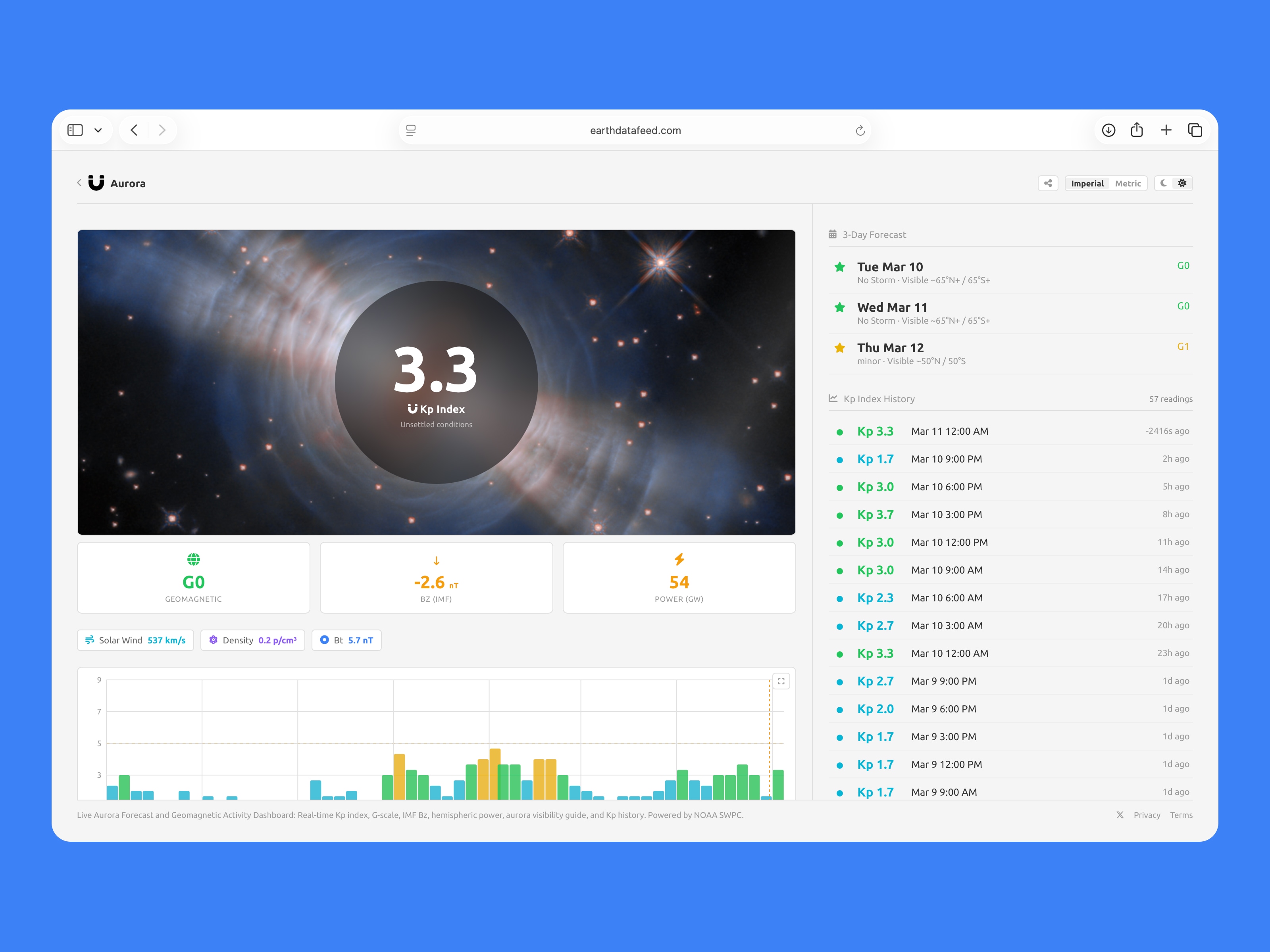The image size is (1270, 952).
Task: Click the dark mode moon icon
Action: [1164, 183]
